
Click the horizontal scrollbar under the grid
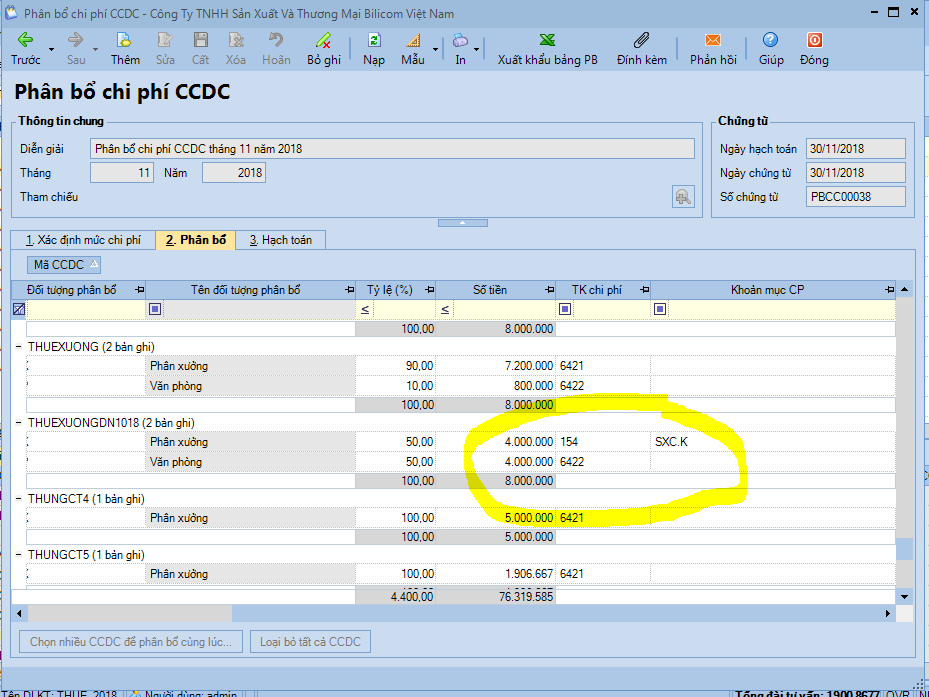tap(450, 613)
